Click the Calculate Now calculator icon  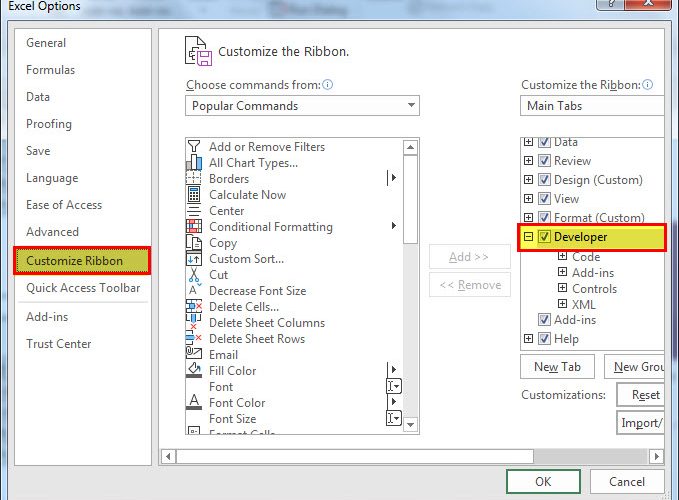pos(194,194)
